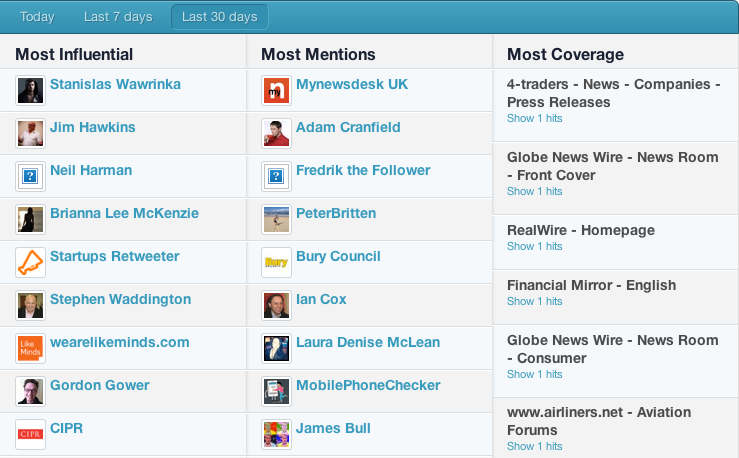Show 1 hits for RealWire Homepage
Screen dimensions: 739x458
[x=534, y=246]
